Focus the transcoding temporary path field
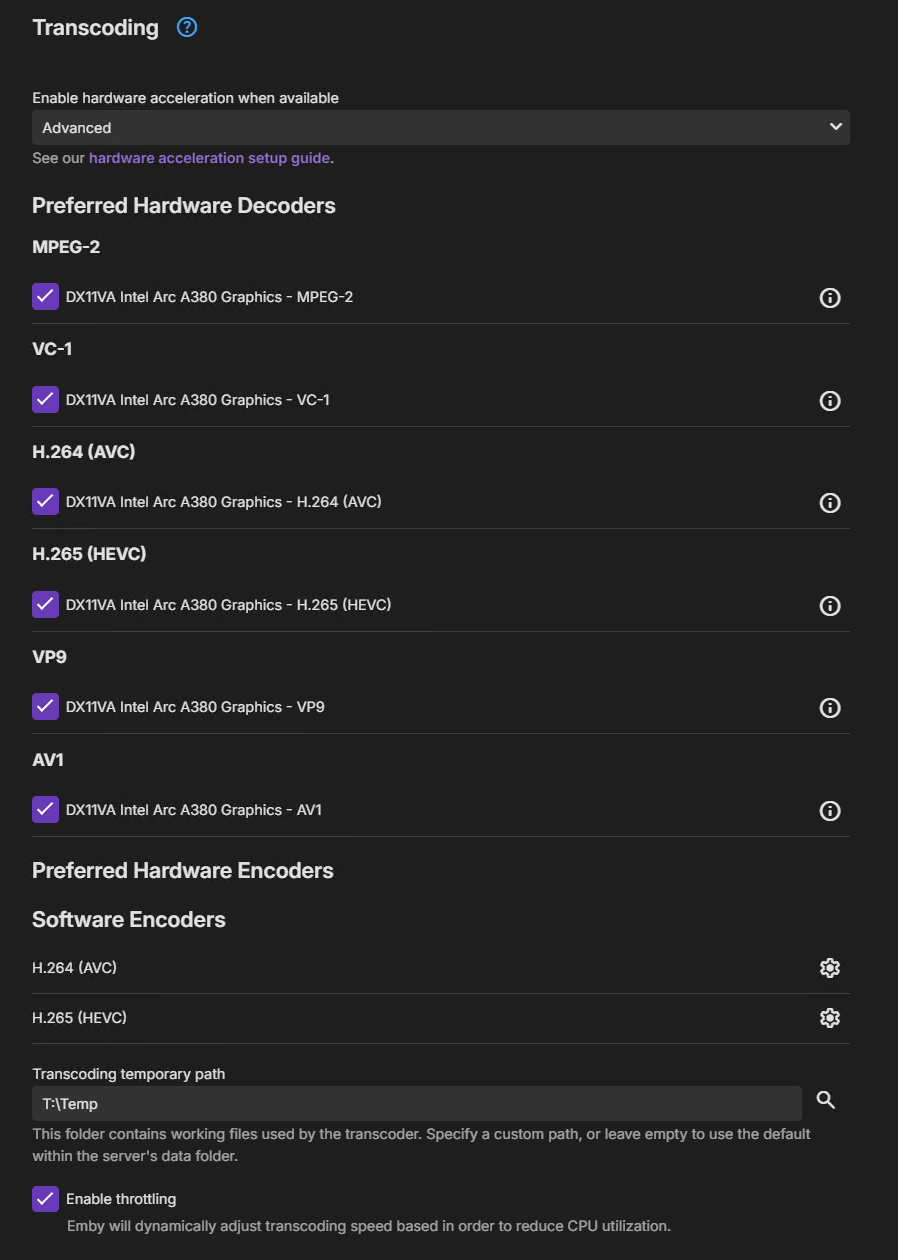Image resolution: width=898 pixels, height=1260 pixels. coord(417,1104)
